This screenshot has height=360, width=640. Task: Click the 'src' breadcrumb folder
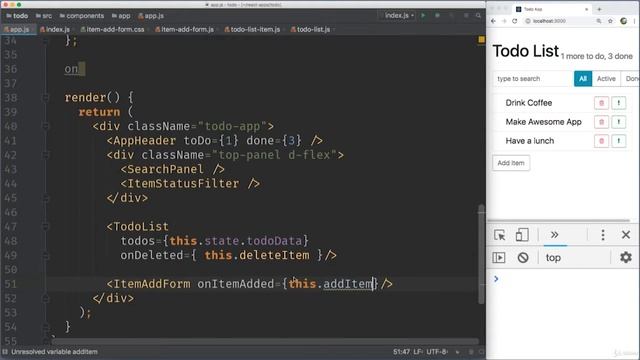(x=44, y=16)
